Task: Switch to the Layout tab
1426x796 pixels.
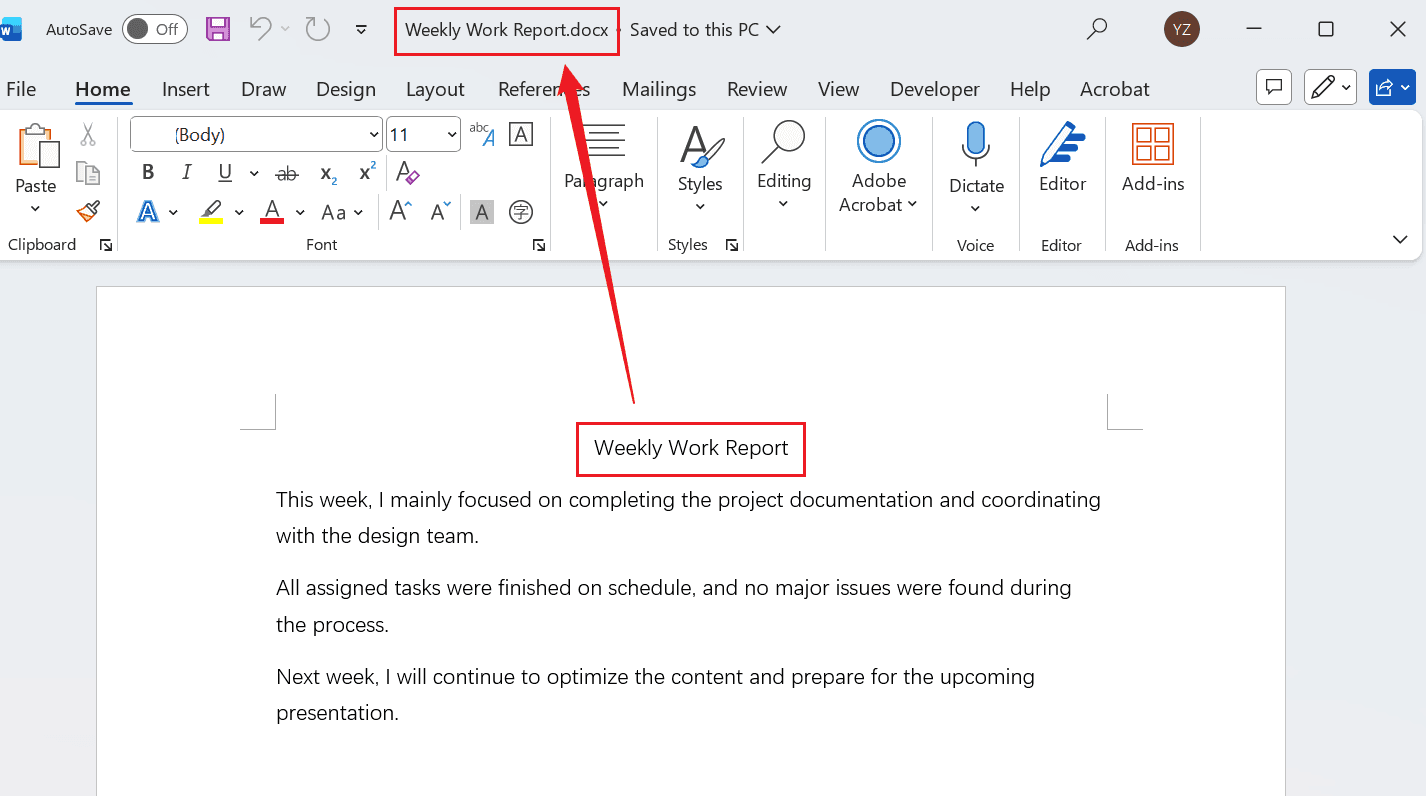Action: coord(435,89)
